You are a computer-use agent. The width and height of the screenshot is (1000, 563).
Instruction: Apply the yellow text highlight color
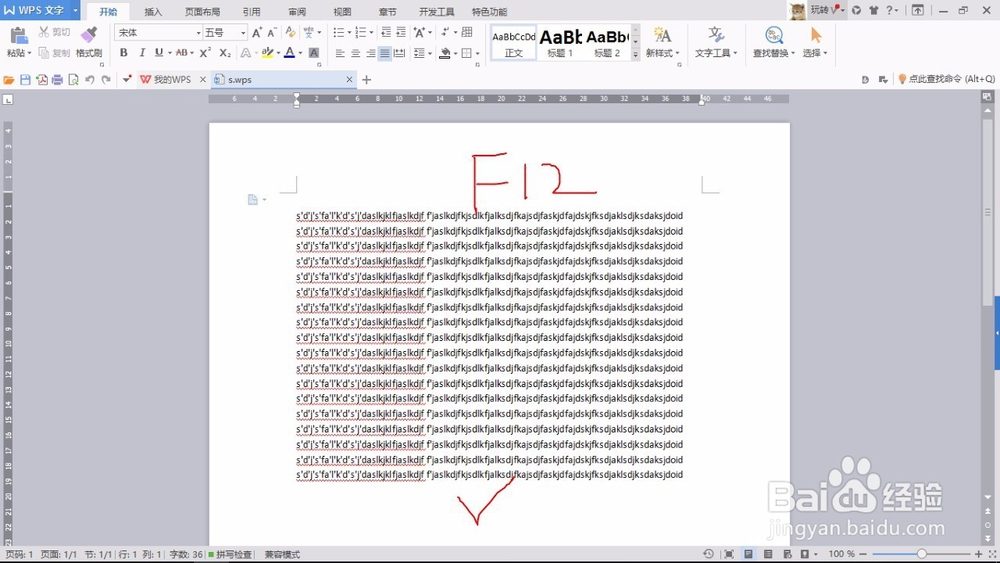click(267, 53)
